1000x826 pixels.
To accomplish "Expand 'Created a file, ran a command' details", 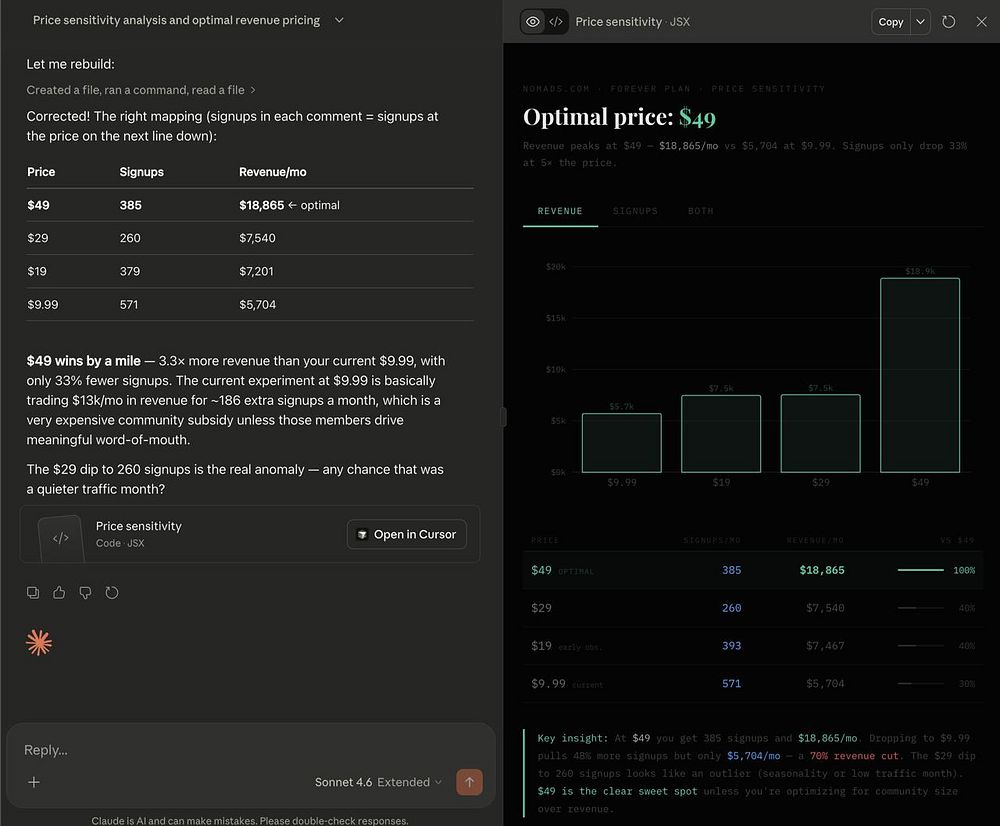I will click(141, 90).
